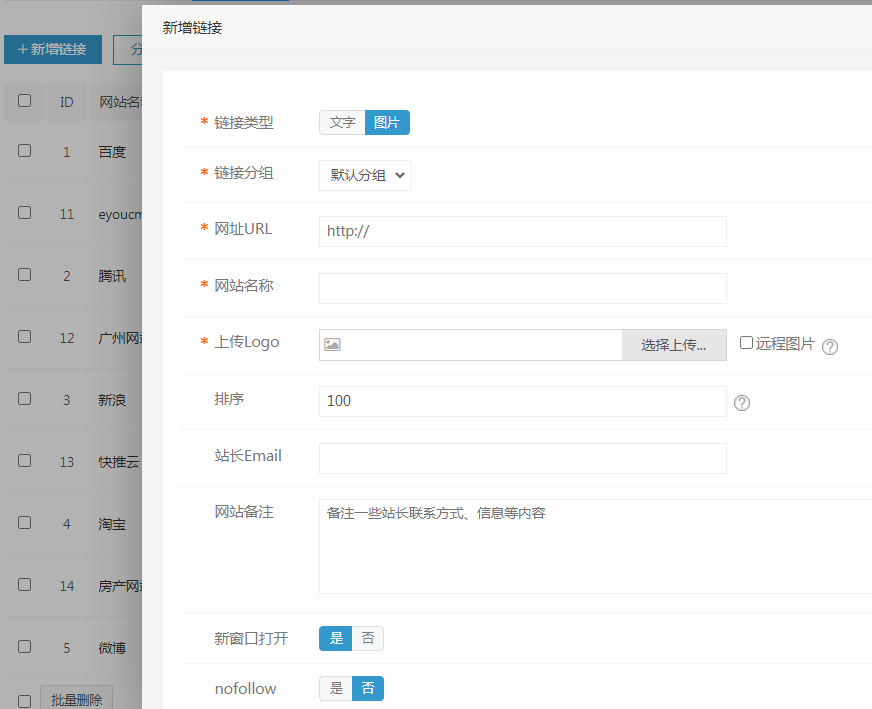The width and height of the screenshot is (872, 709).
Task: Click the 批量删除 button
Action: [x=76, y=699]
